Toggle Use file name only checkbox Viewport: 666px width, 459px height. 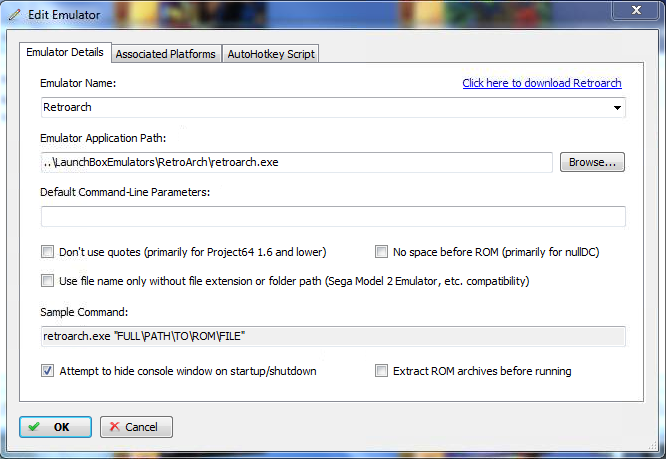pos(48,281)
